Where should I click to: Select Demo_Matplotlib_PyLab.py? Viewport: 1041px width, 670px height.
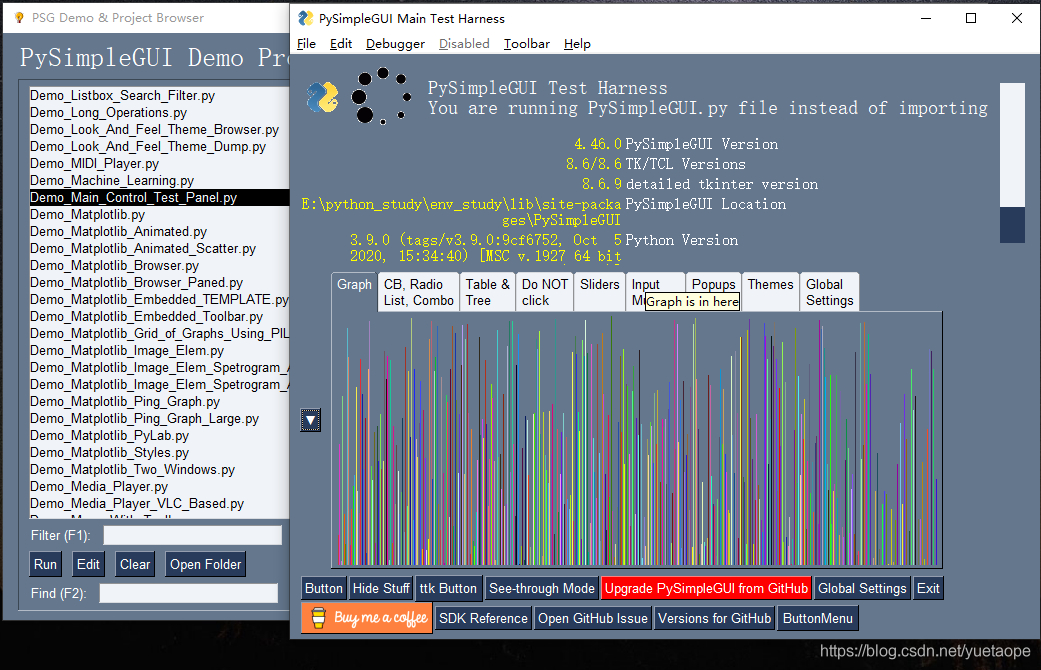[x=159, y=436]
